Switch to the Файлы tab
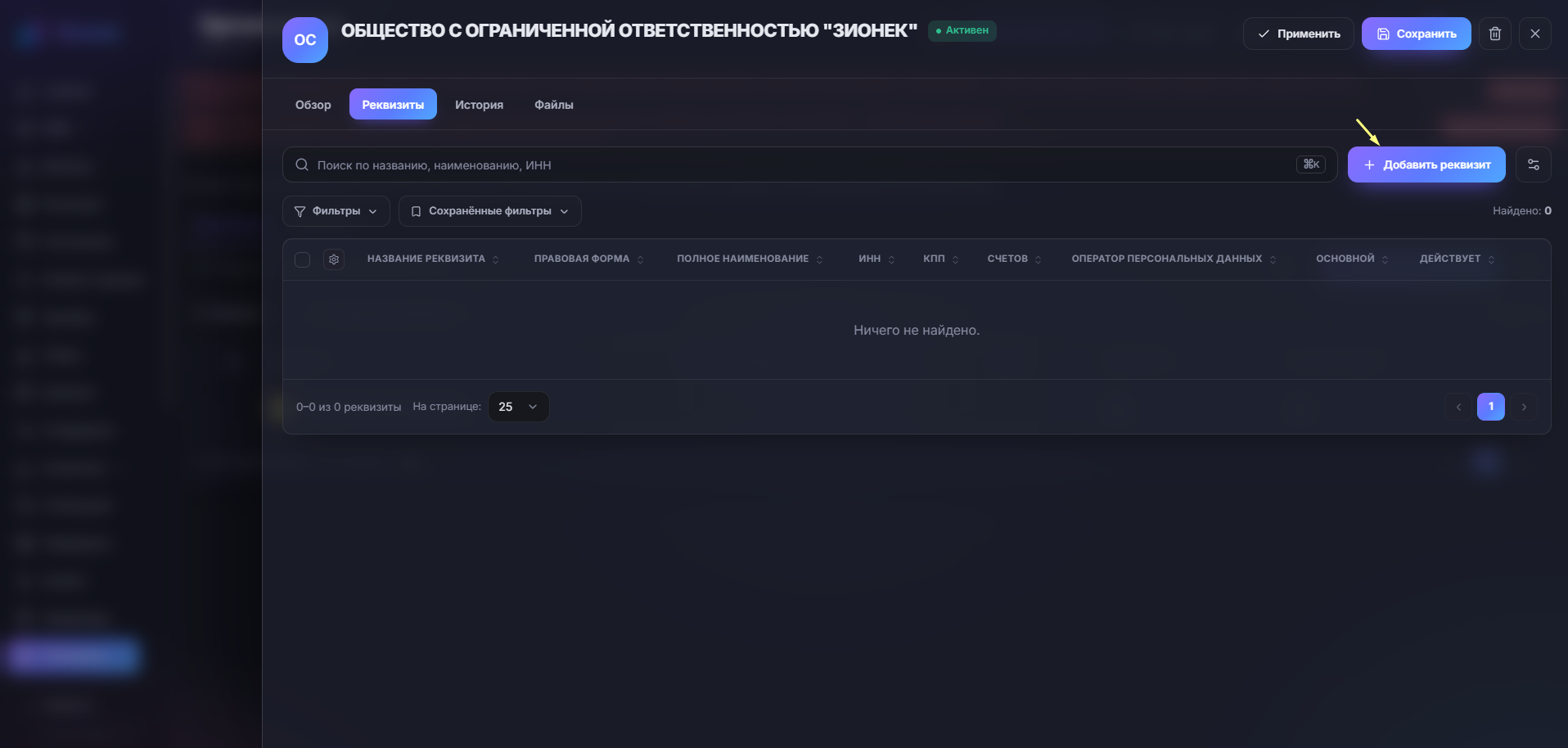 click(554, 105)
